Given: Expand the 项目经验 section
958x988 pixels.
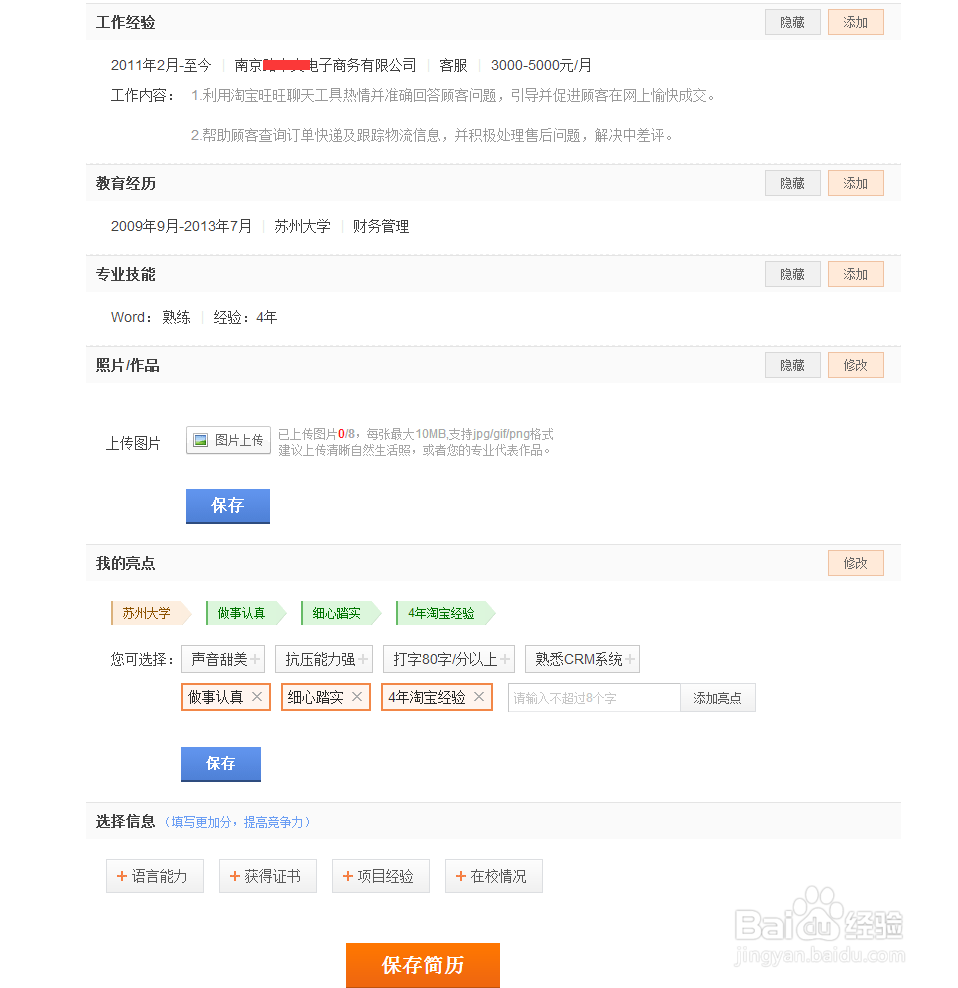Looking at the screenshot, I should click(x=380, y=875).
